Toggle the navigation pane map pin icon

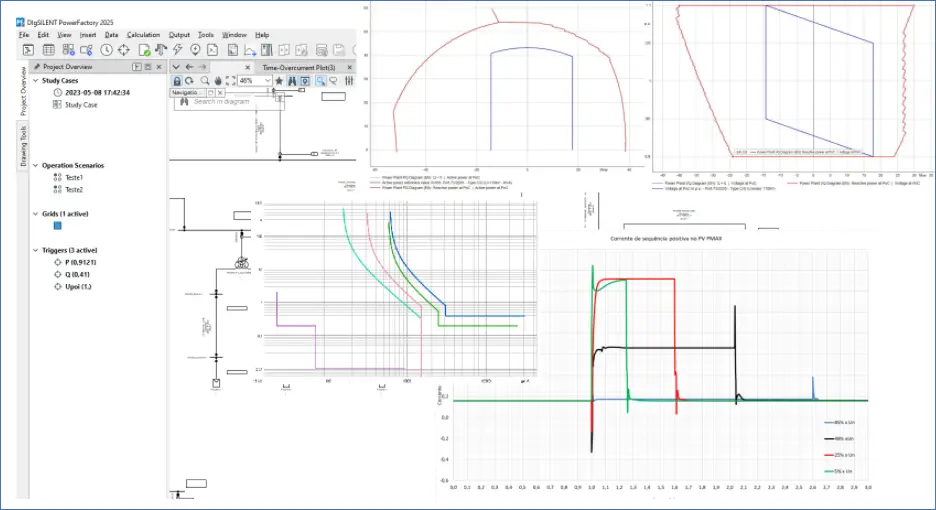[305, 81]
